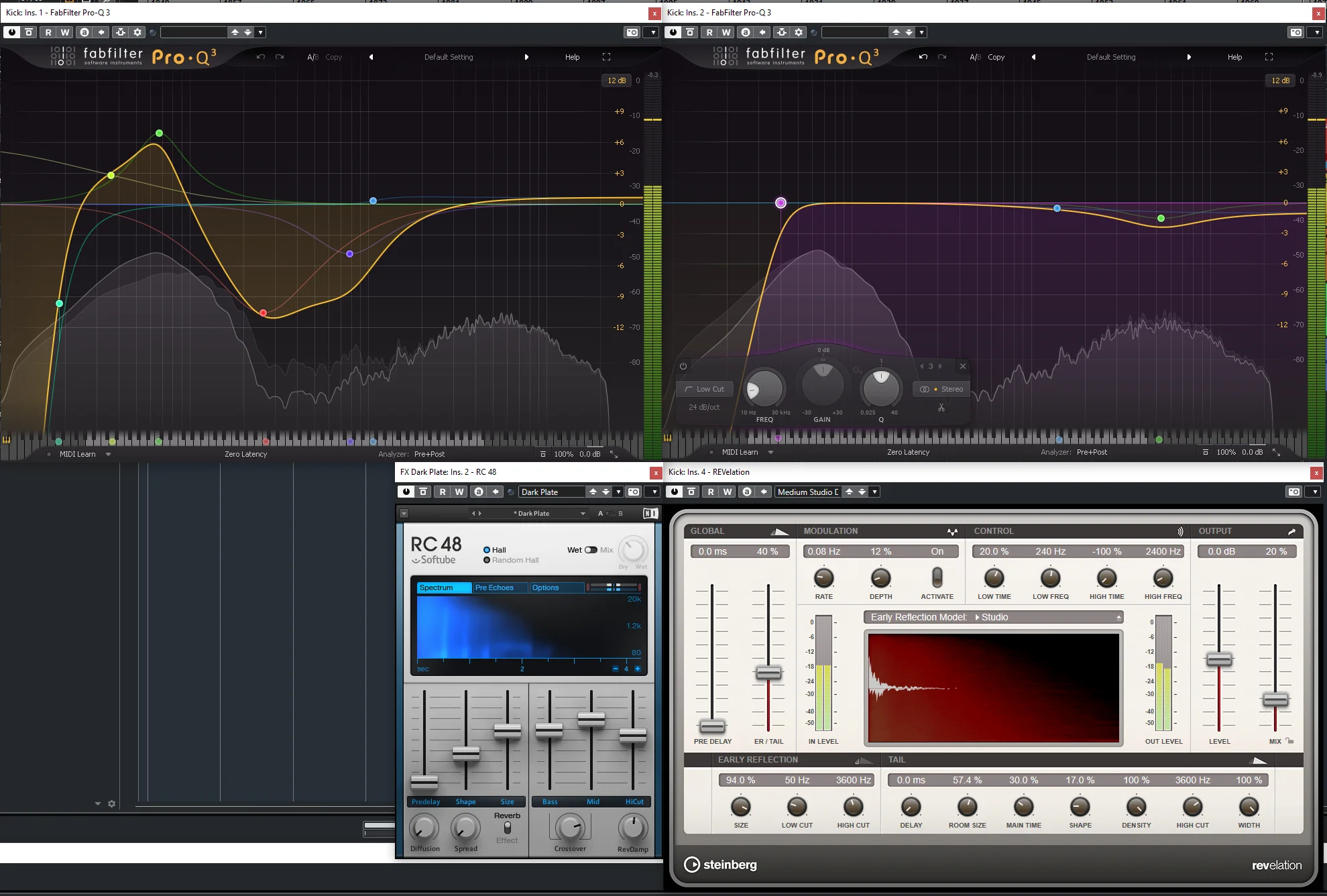Click Pre+Post analyzer setting in Ins. 1 Pro-Q 3

point(429,454)
